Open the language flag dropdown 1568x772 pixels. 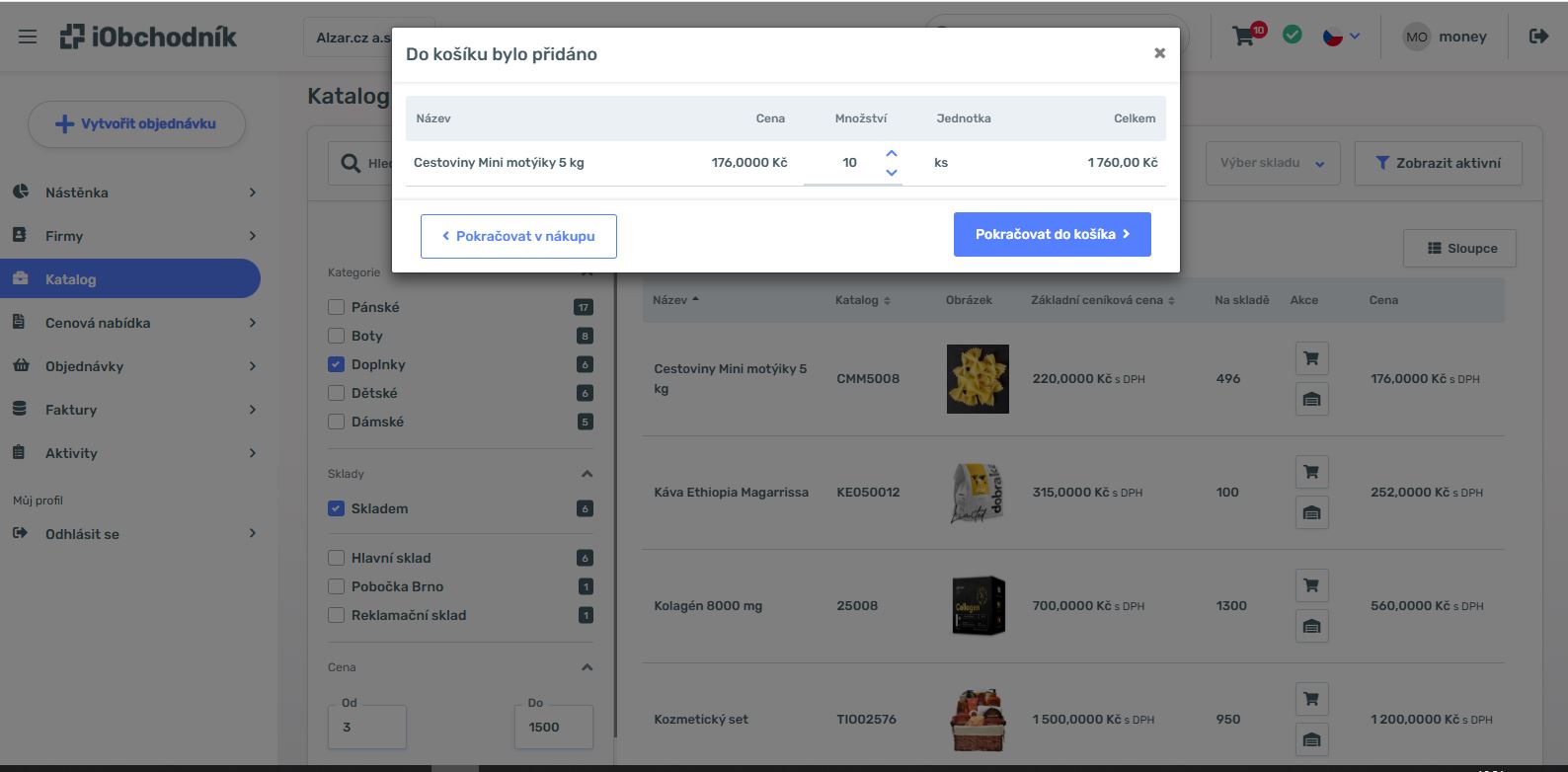click(x=1341, y=37)
